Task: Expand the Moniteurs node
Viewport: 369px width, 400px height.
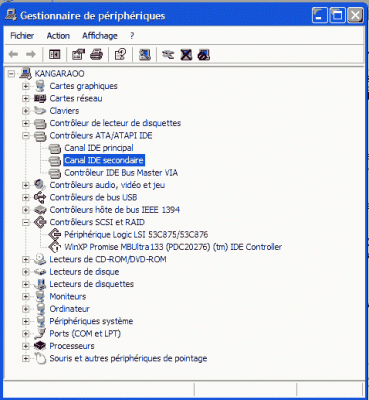Action: [26, 297]
